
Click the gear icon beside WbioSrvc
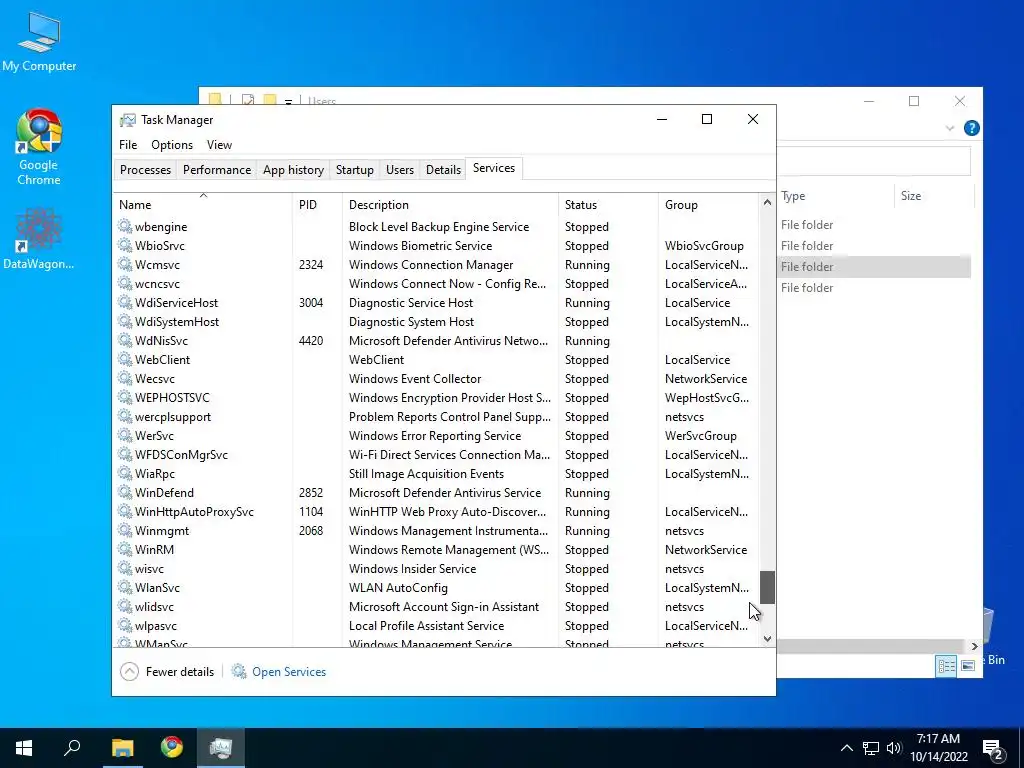pyautogui.click(x=125, y=246)
